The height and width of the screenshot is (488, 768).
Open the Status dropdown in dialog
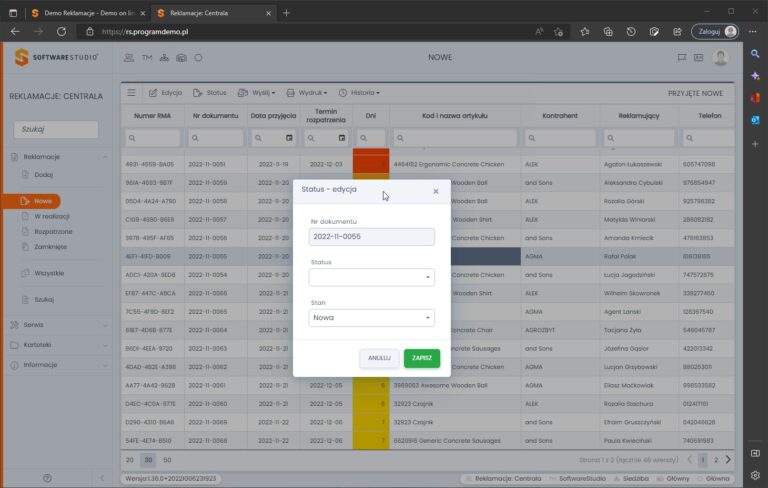(x=371, y=277)
